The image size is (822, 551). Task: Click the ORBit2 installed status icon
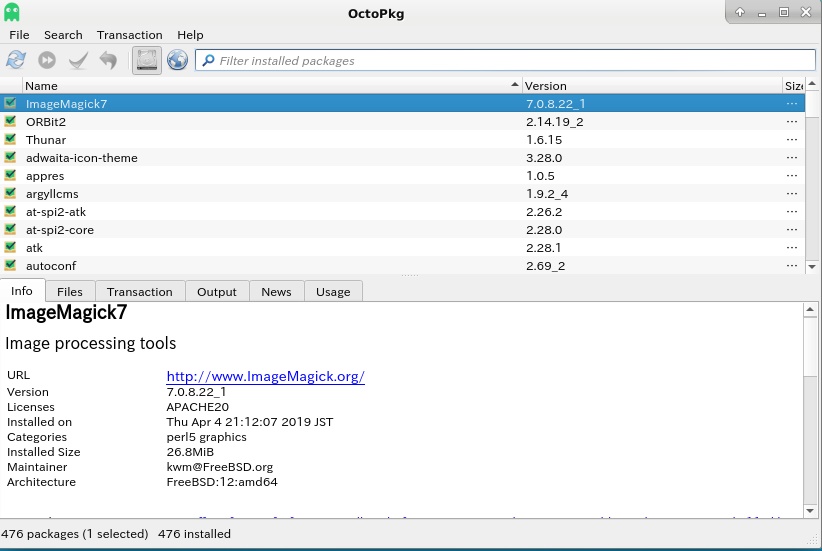(x=10, y=121)
